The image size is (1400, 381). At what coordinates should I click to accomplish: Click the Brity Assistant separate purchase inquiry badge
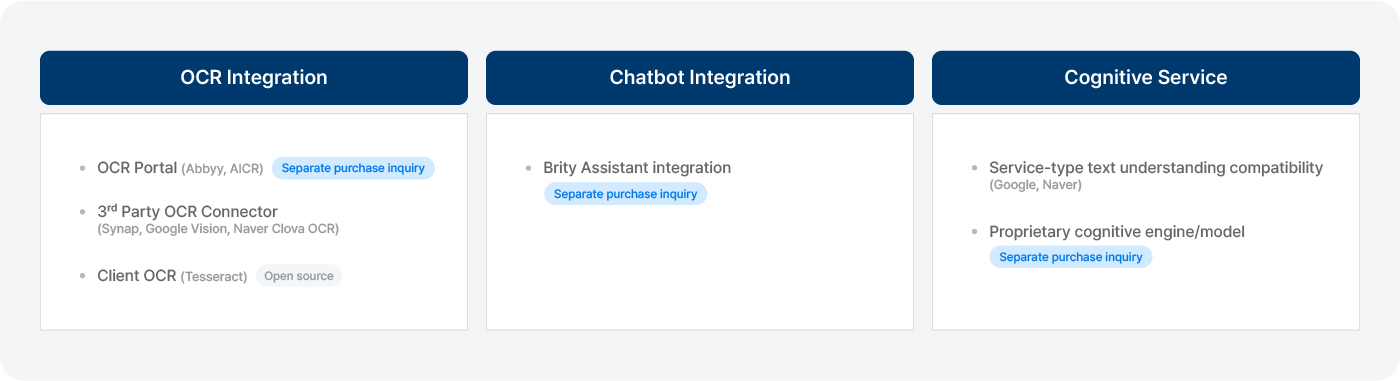tap(625, 194)
